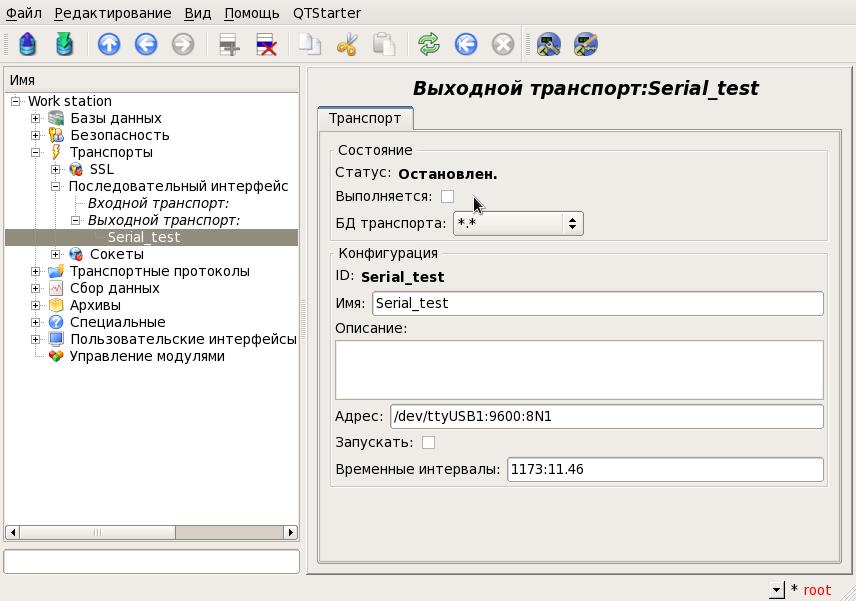Go up one level with the up arrow
The height and width of the screenshot is (601, 856).
(109, 44)
